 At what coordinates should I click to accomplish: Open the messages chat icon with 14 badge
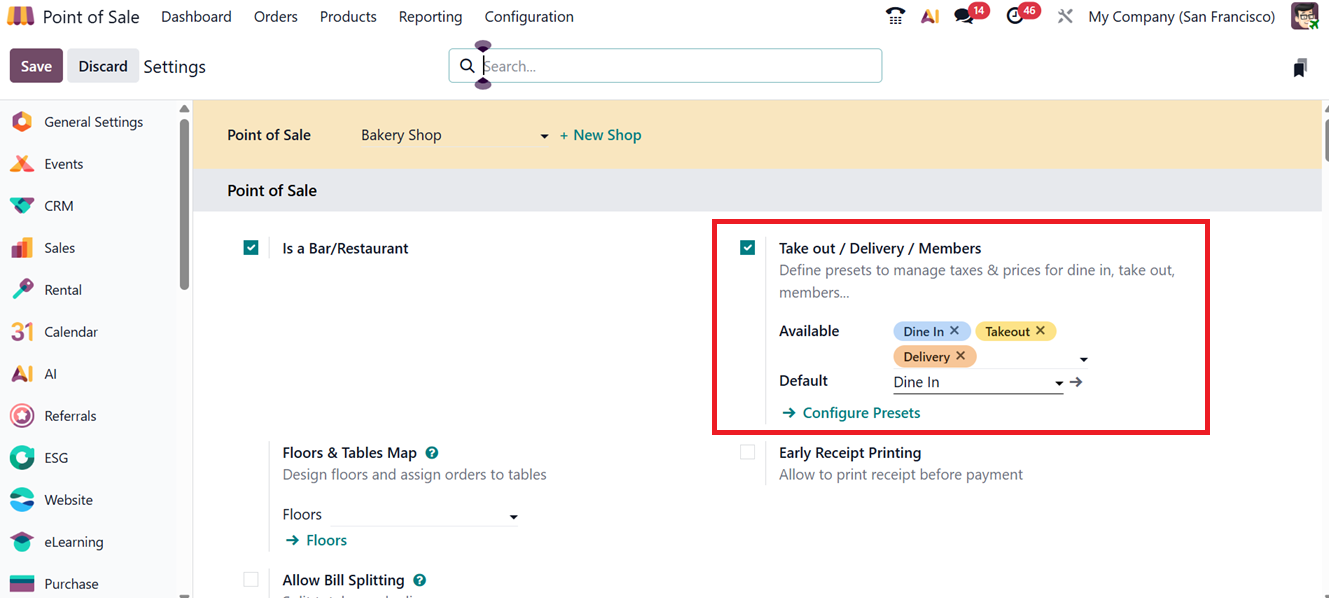pos(965,16)
